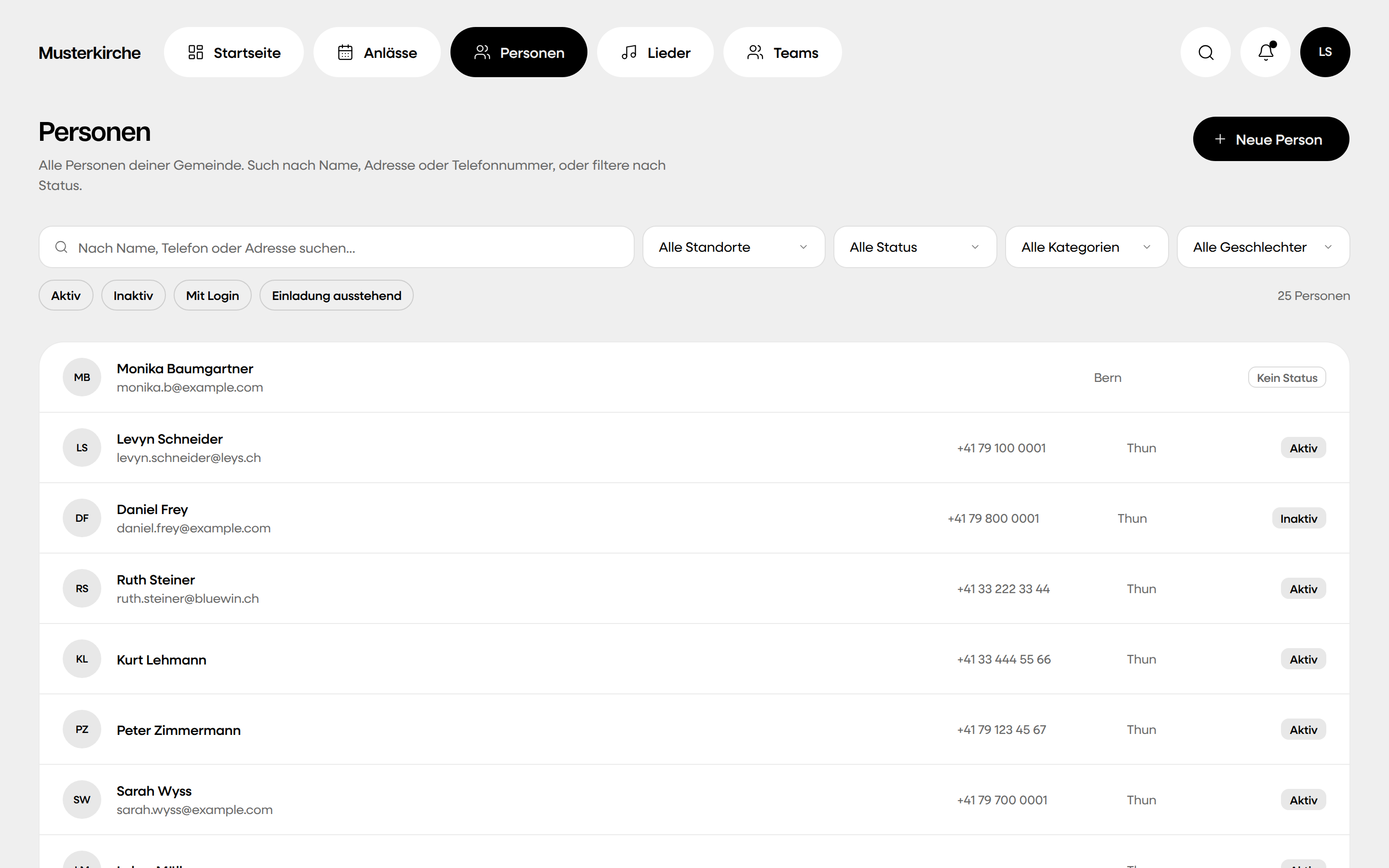
Task: Click the SW avatar of Sarah Wyss
Action: 82,800
